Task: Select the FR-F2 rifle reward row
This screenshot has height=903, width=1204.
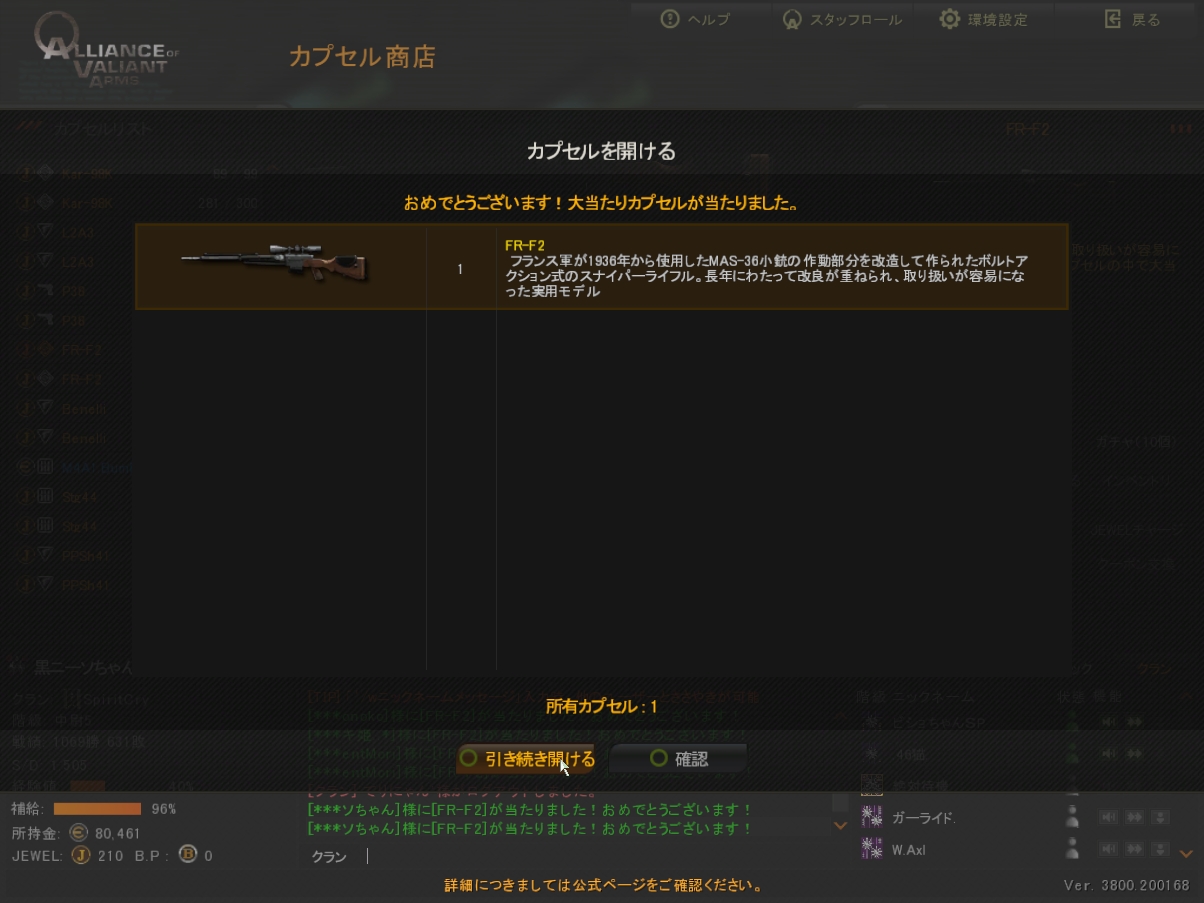Action: [602, 266]
